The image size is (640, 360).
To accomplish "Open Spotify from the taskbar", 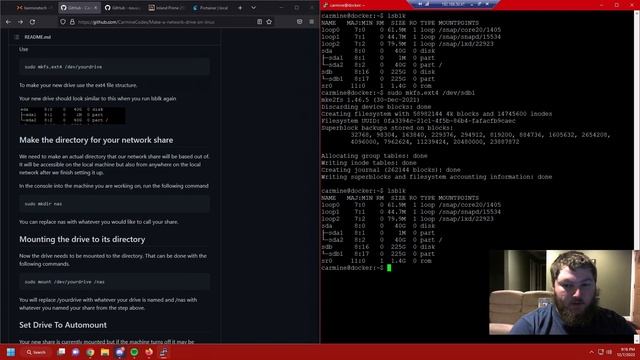I will [134, 352].
